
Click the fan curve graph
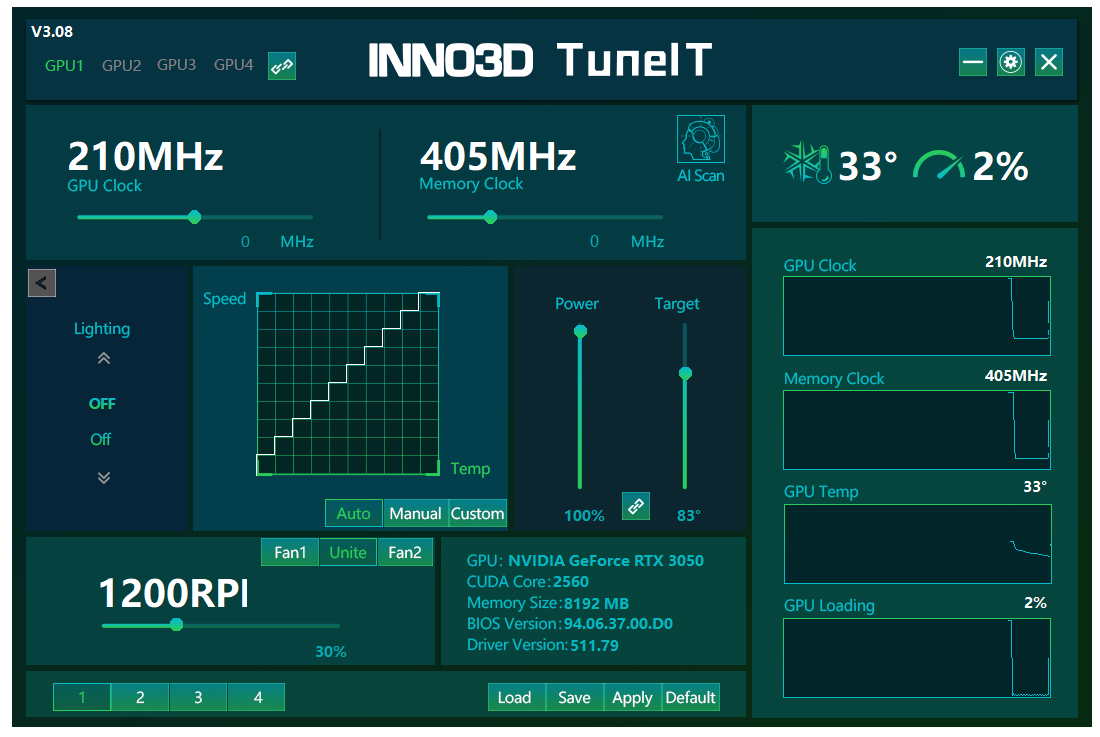point(348,384)
